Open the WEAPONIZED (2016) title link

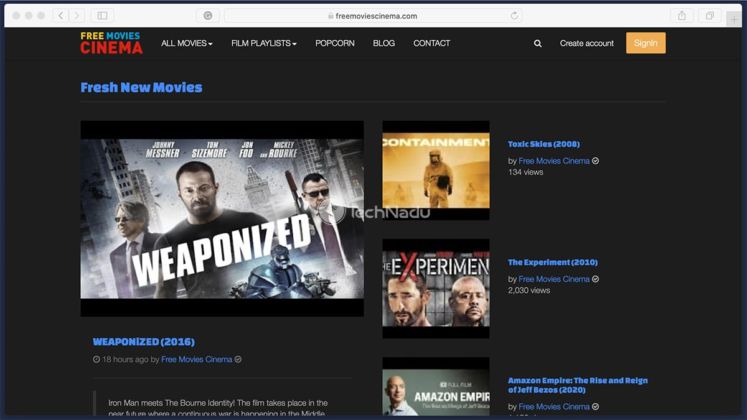(x=143, y=341)
